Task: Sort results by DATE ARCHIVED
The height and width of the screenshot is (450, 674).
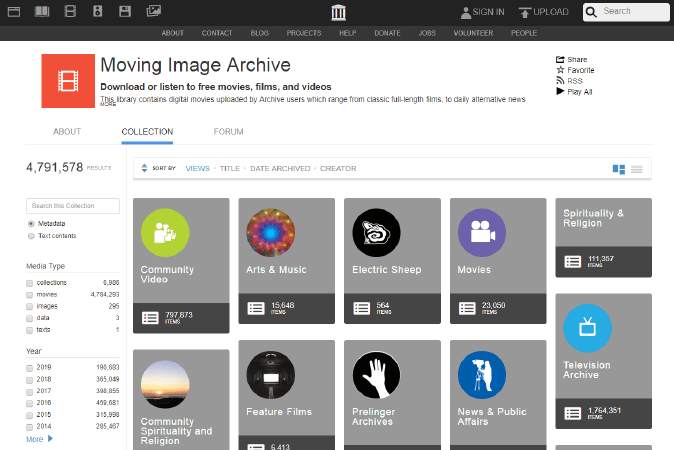Action: click(280, 168)
